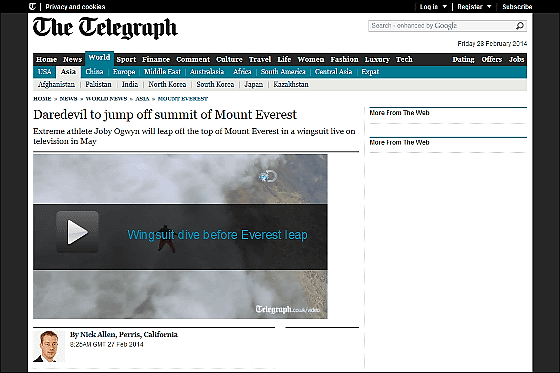Focus the Google-enhanced search field
This screenshot has height=373, width=560.
pyautogui.click(x=442, y=26)
